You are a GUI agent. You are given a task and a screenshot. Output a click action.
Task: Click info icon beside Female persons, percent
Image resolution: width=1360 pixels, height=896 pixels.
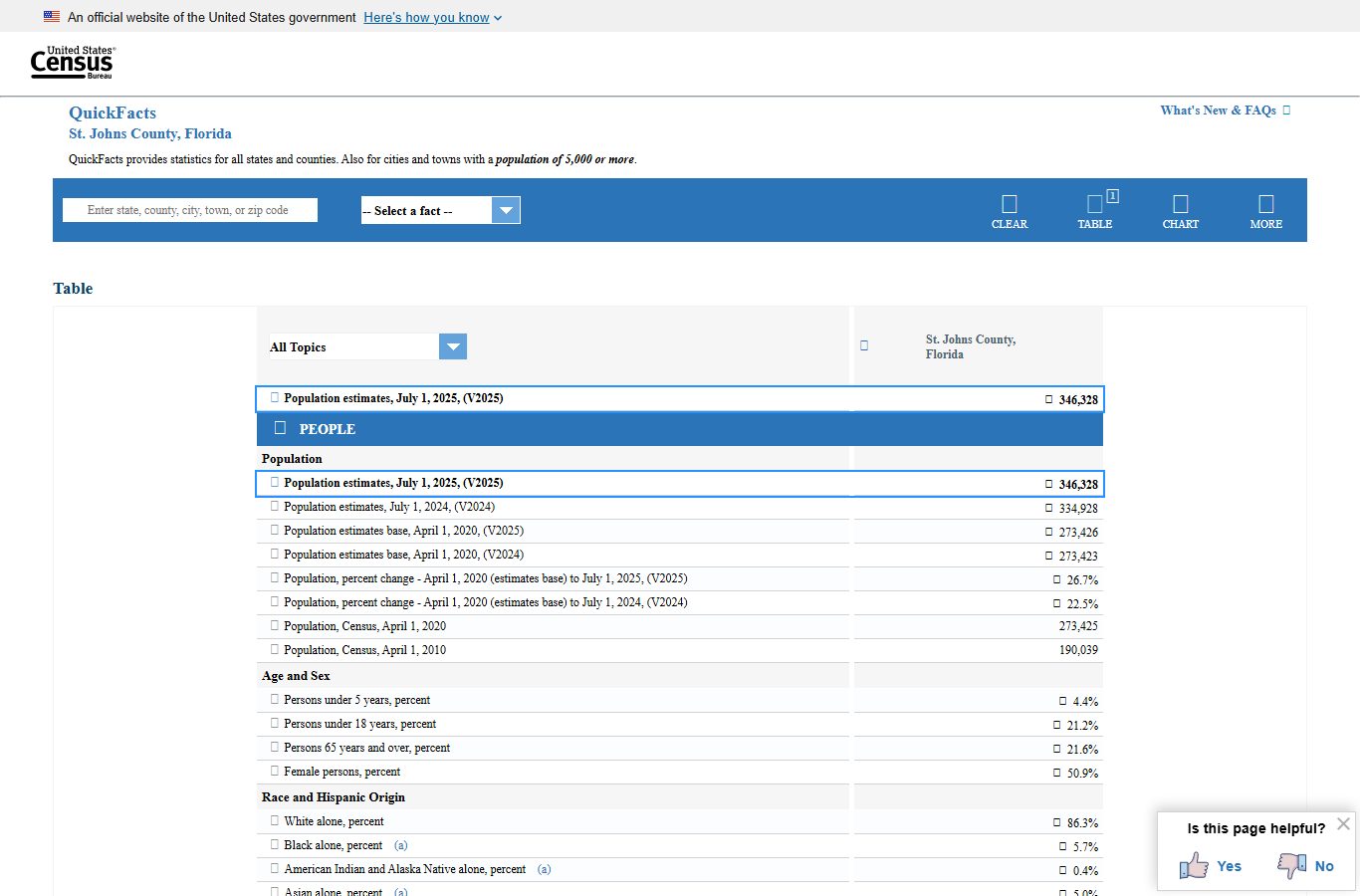coord(275,771)
